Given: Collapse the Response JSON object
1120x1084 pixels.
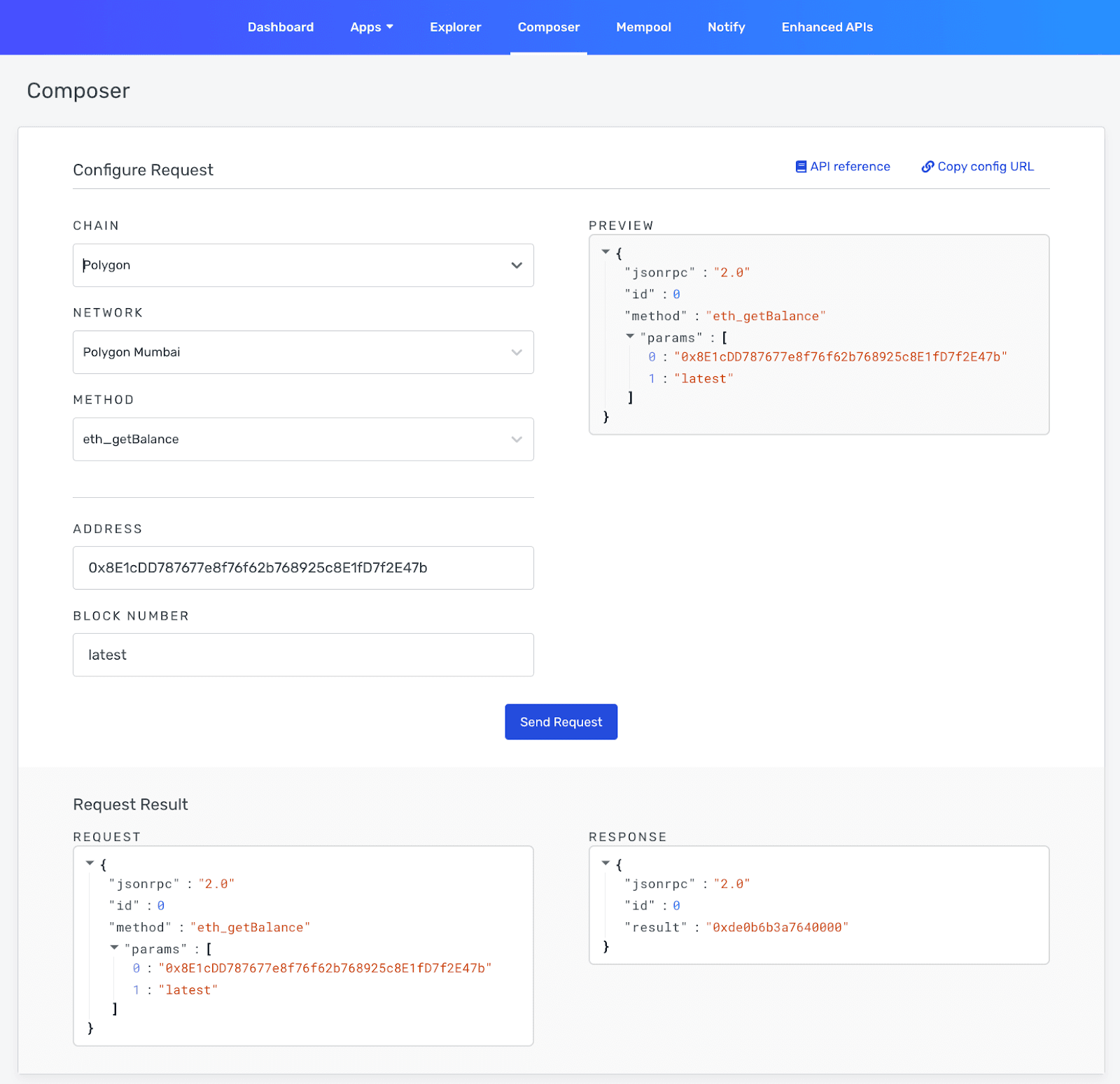Looking at the screenshot, I should [605, 863].
